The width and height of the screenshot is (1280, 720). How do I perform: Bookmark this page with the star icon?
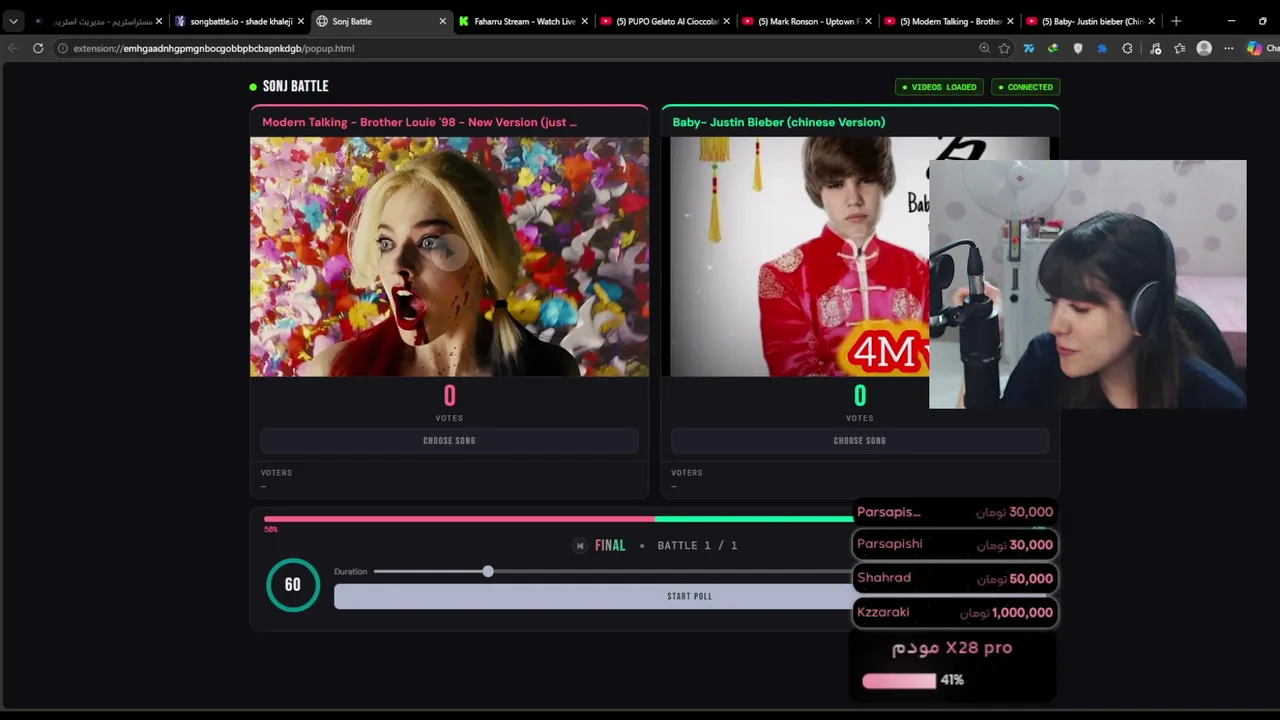pos(1004,48)
